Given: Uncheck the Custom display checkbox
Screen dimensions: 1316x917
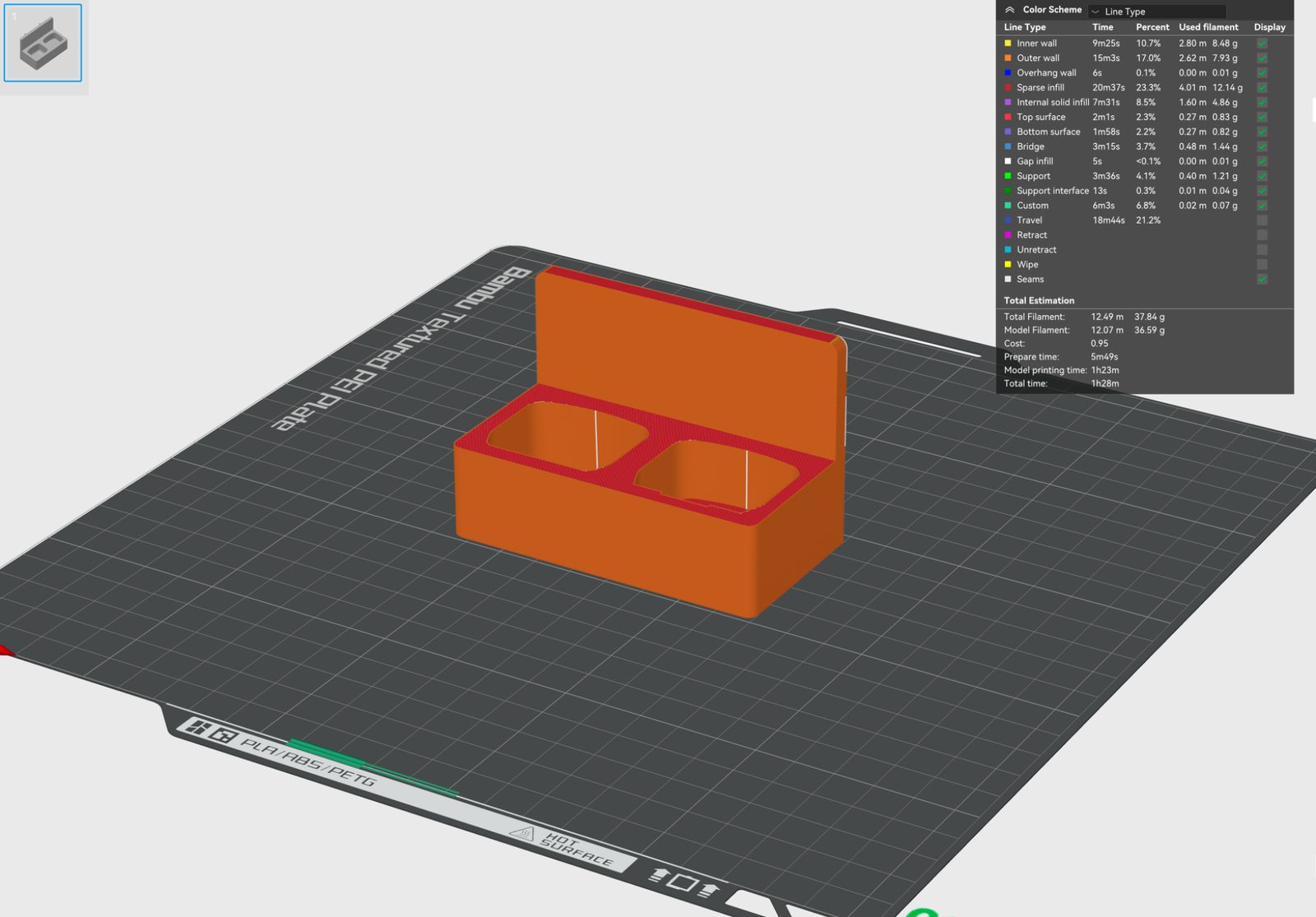Looking at the screenshot, I should point(1262,206).
